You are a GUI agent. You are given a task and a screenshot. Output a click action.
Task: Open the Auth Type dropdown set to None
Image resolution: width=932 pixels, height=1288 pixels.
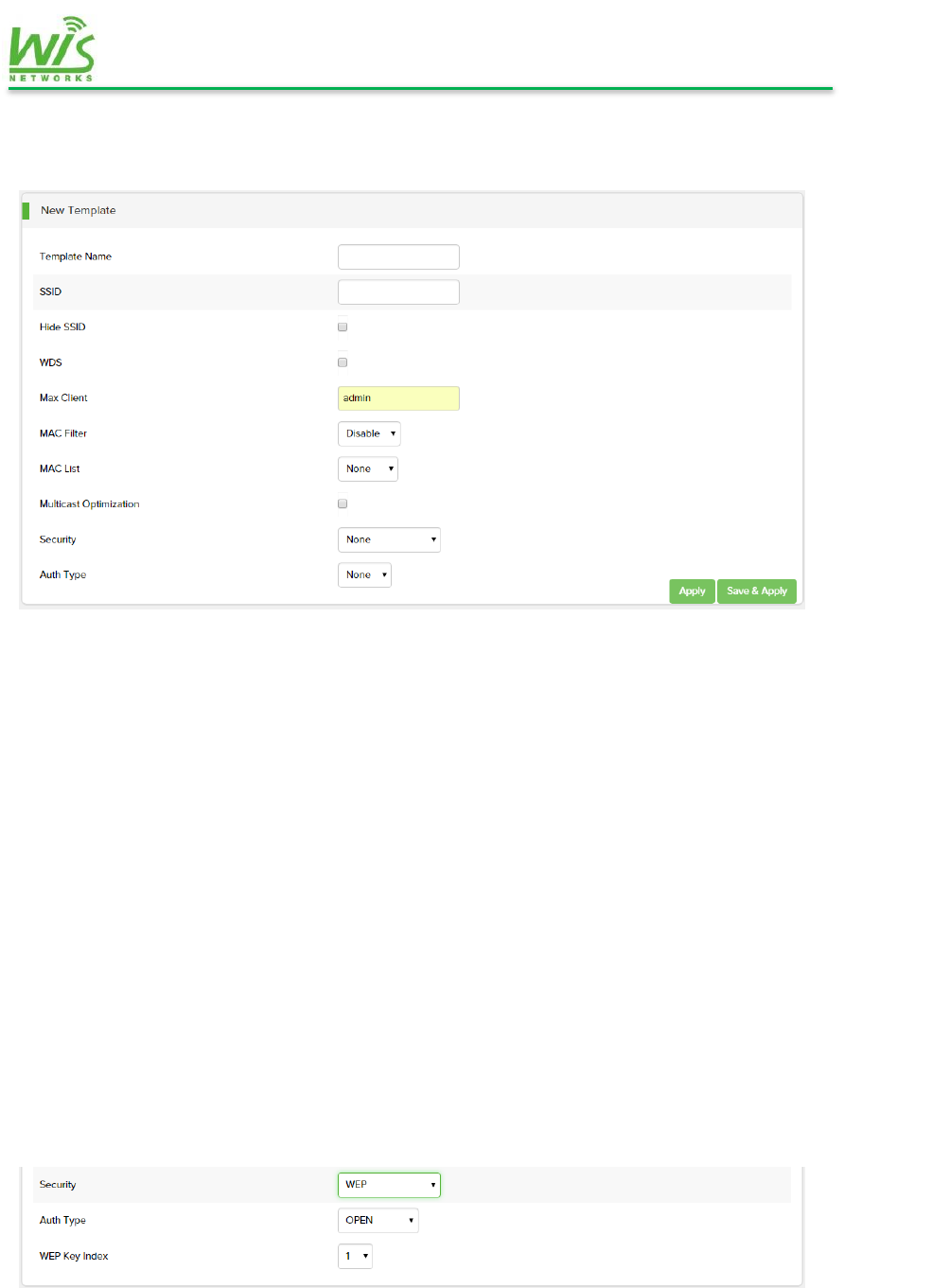[364, 574]
